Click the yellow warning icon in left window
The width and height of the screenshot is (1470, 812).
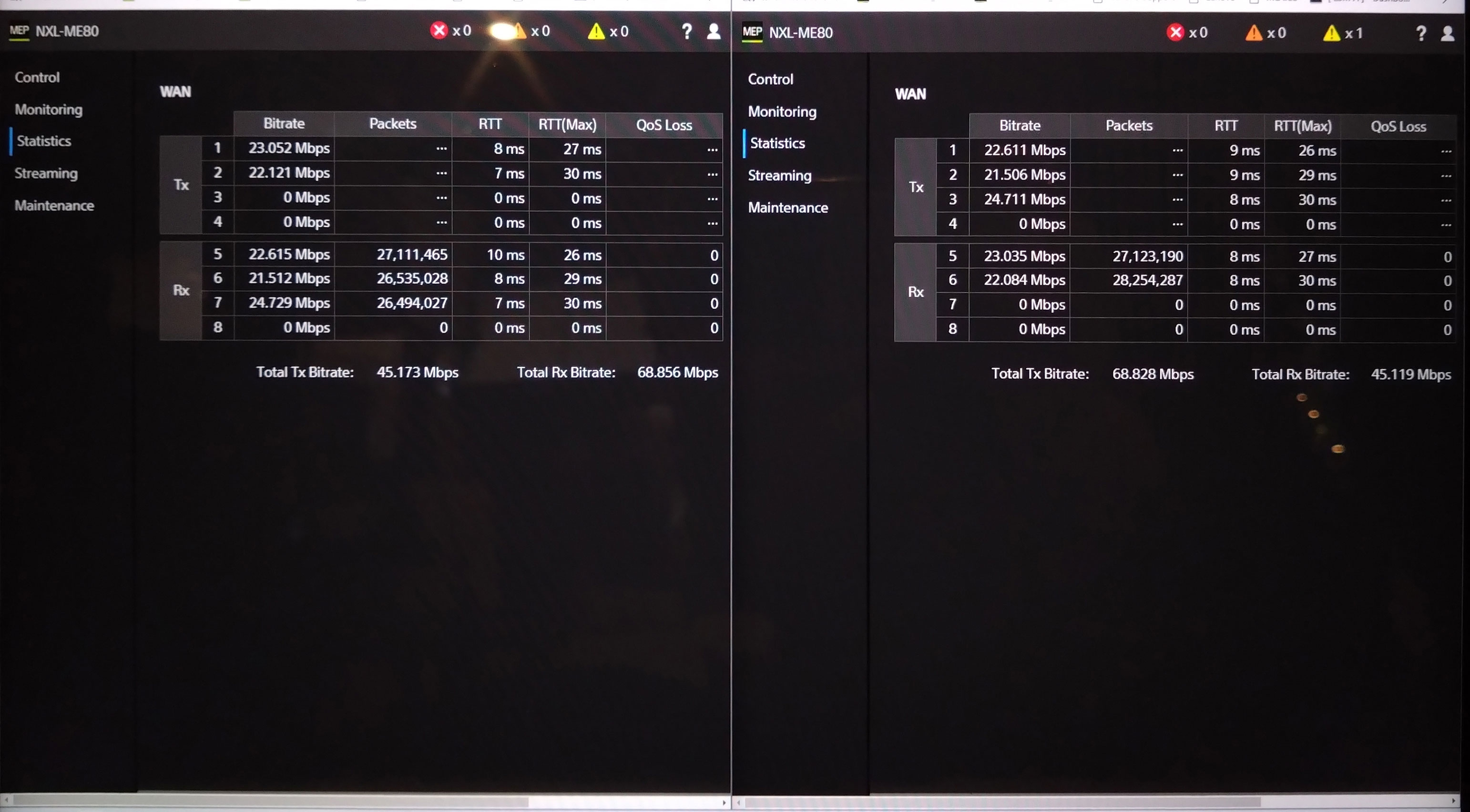coord(596,31)
